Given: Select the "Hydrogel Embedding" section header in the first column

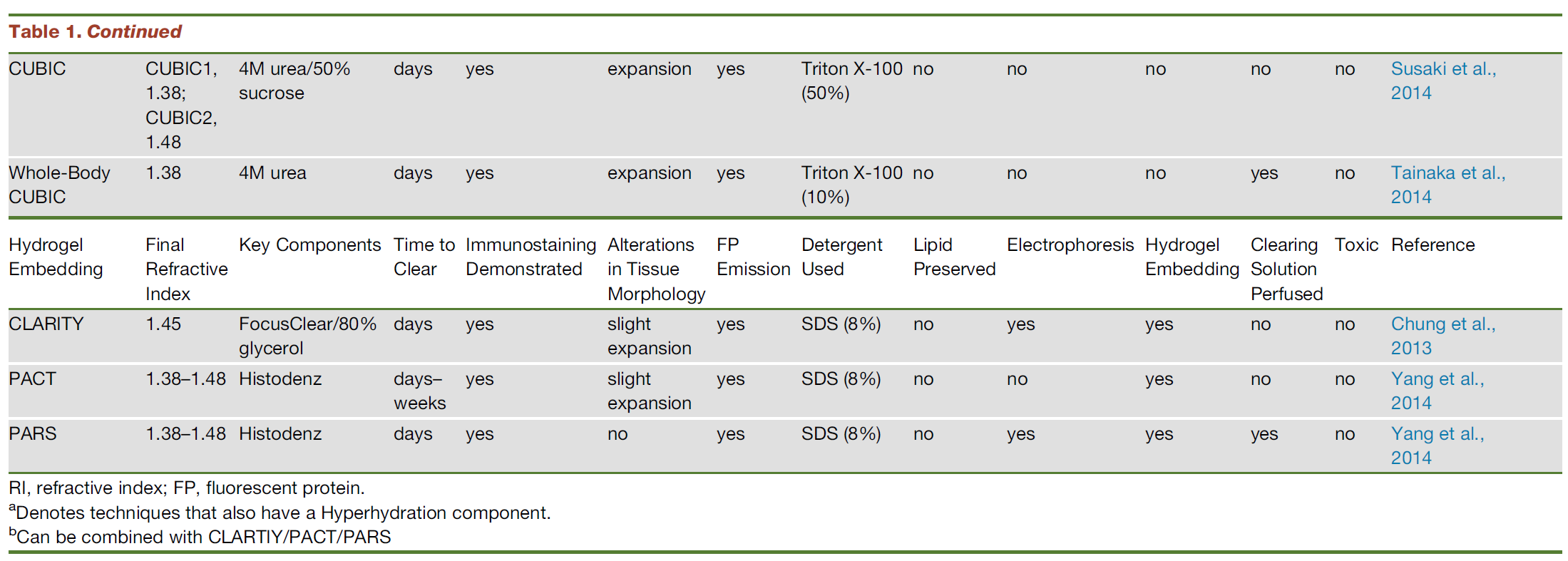Looking at the screenshot, I should point(56,257).
